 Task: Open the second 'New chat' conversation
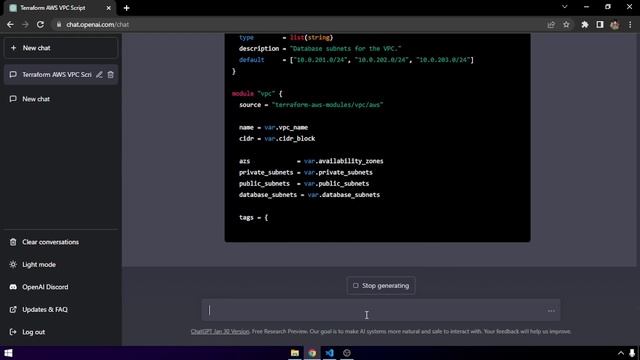[x=60, y=99]
